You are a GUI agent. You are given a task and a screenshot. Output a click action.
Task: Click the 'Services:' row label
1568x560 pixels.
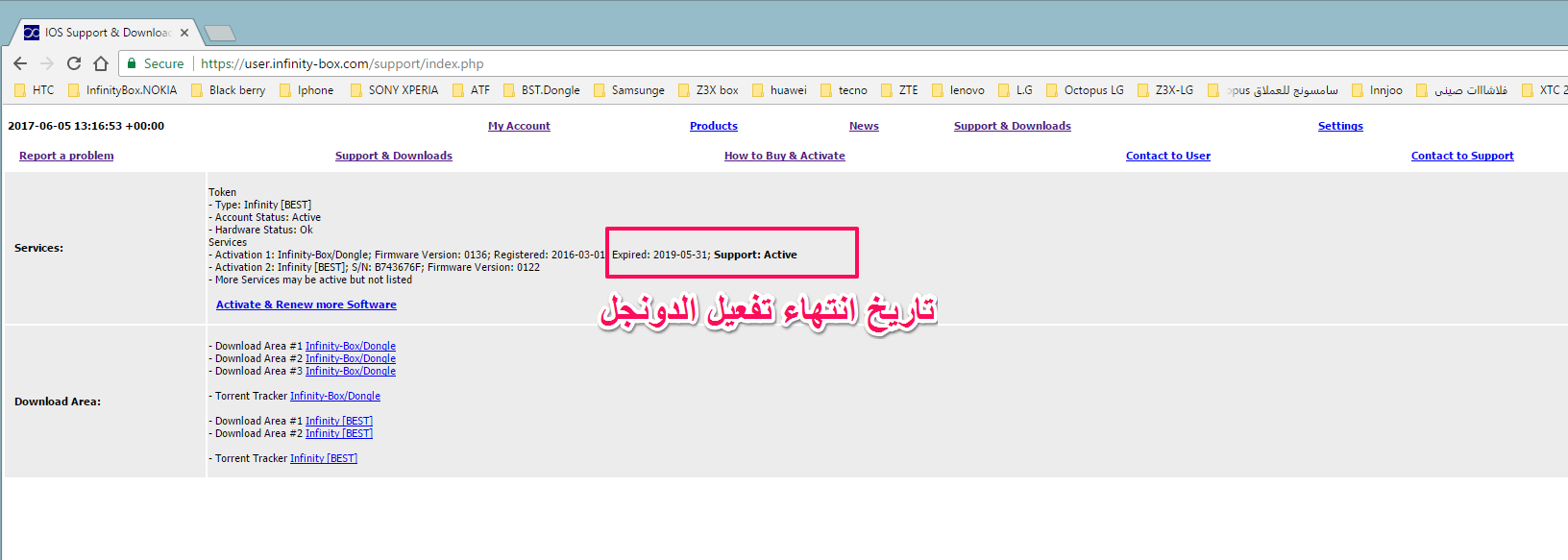pyautogui.click(x=38, y=248)
